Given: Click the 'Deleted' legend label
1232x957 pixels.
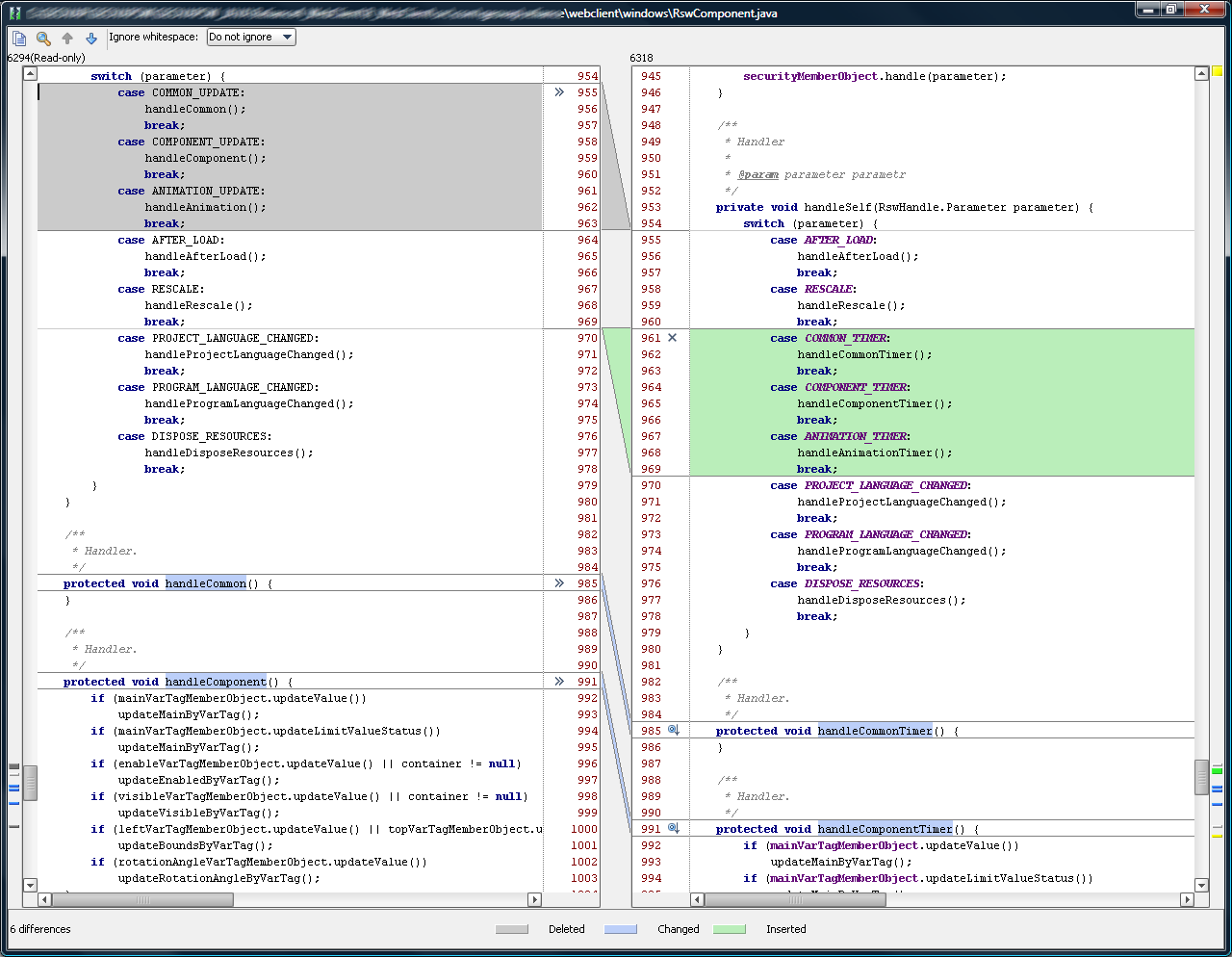Looking at the screenshot, I should (567, 929).
